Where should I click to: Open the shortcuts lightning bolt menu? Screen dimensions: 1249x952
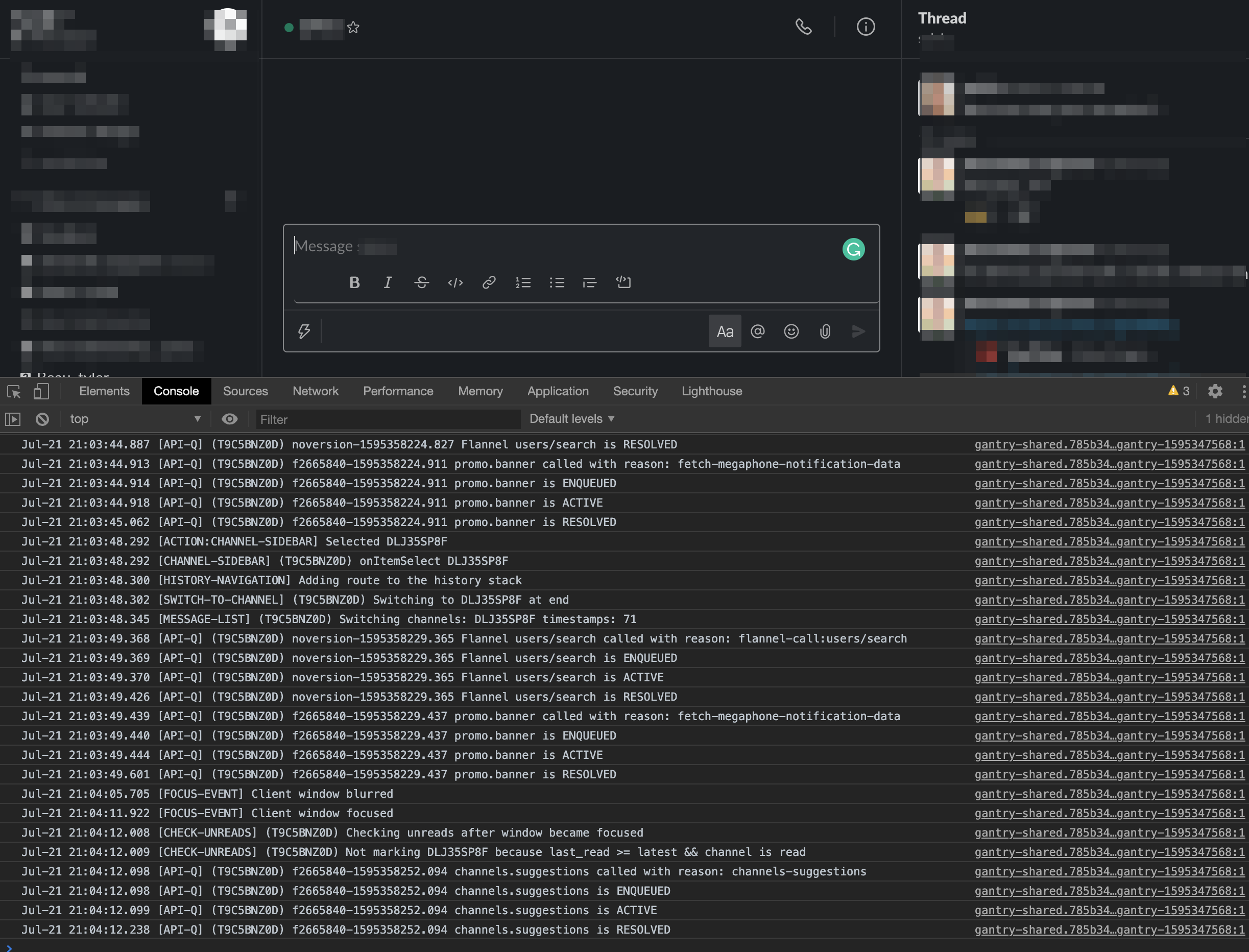tap(304, 331)
